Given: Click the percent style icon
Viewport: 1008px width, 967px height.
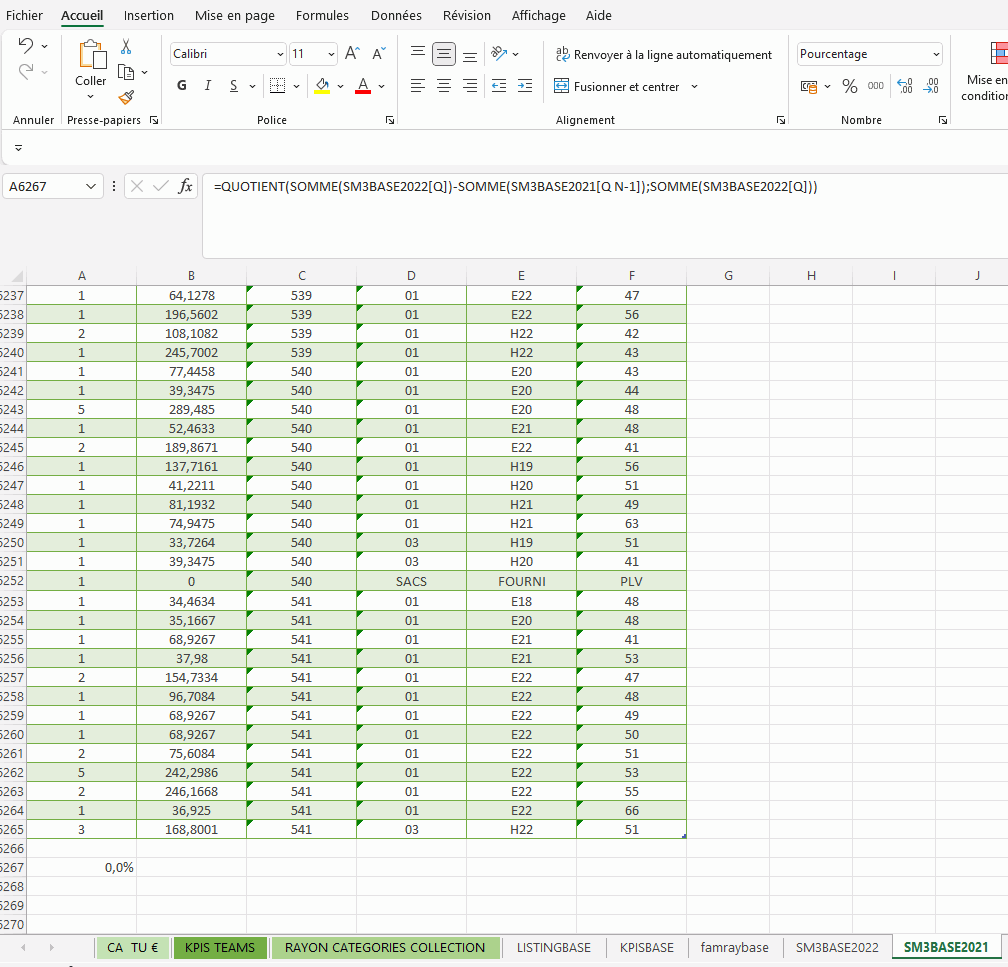Looking at the screenshot, I should (x=850, y=86).
